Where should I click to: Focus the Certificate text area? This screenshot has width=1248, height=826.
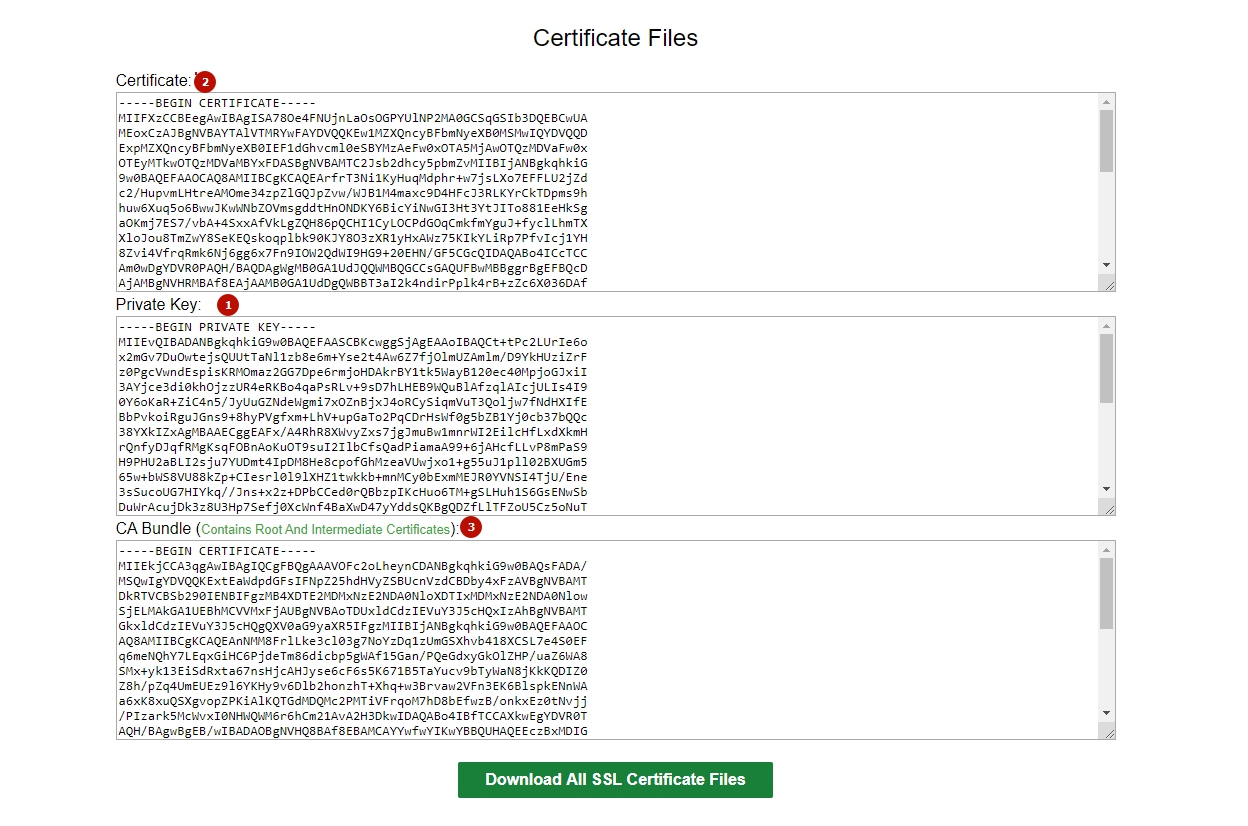(600, 192)
